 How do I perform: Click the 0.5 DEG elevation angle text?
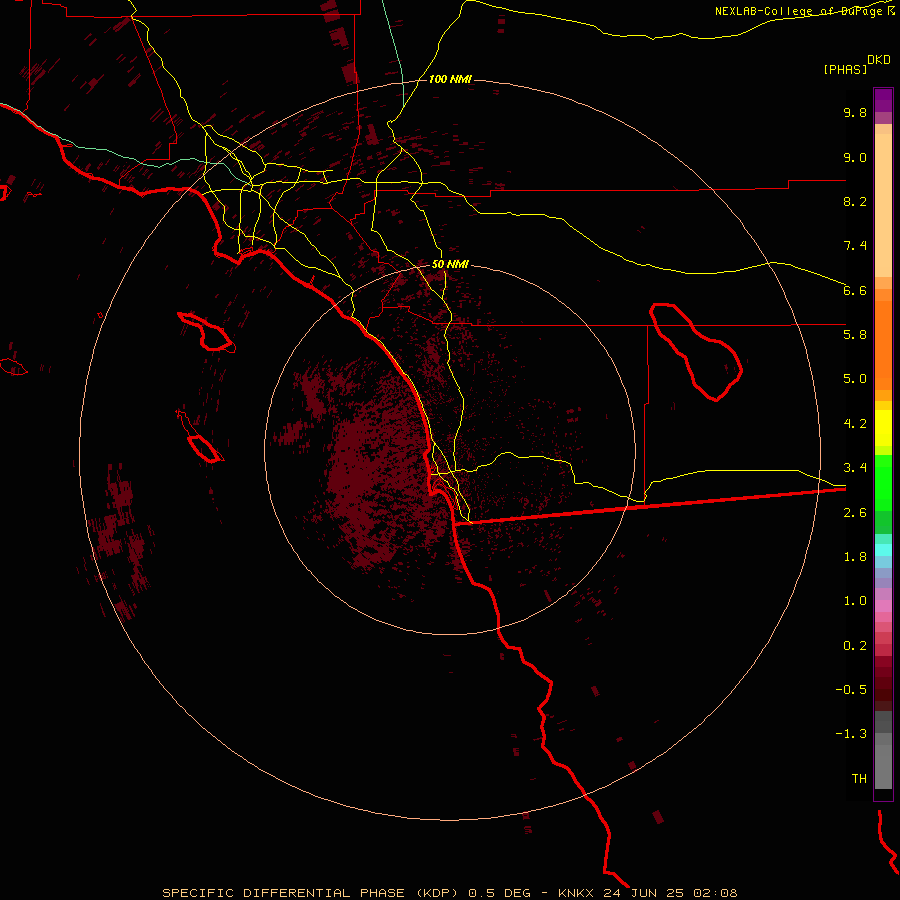499,893
